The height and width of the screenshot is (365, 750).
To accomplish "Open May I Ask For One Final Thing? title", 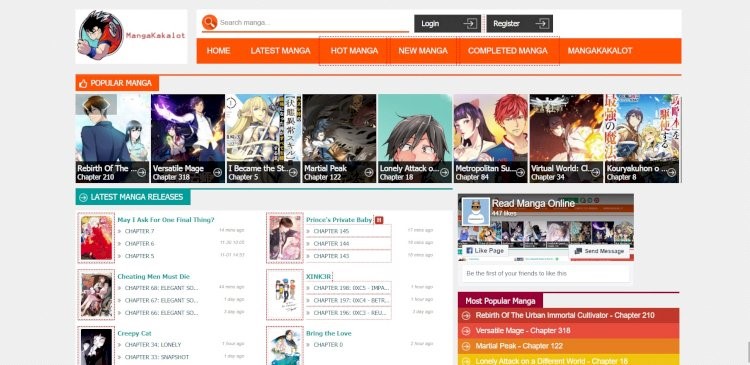I will point(166,220).
